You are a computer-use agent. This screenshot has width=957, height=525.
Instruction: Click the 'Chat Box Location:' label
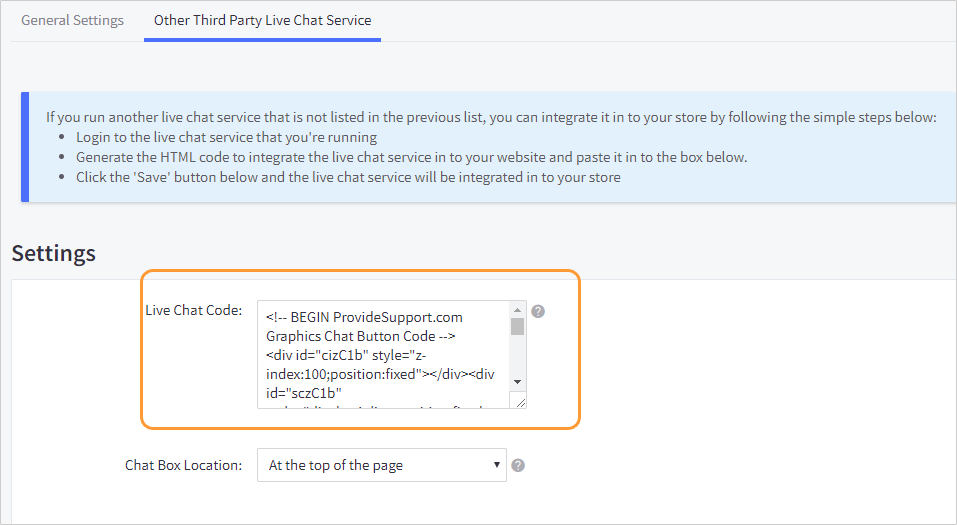(x=183, y=465)
